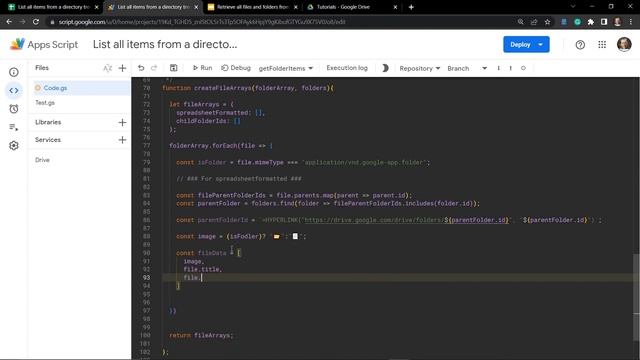Open browser extensions puzzle icon
Image resolution: width=640 pixels, height=360 pixels.
pyautogui.click(x=591, y=22)
